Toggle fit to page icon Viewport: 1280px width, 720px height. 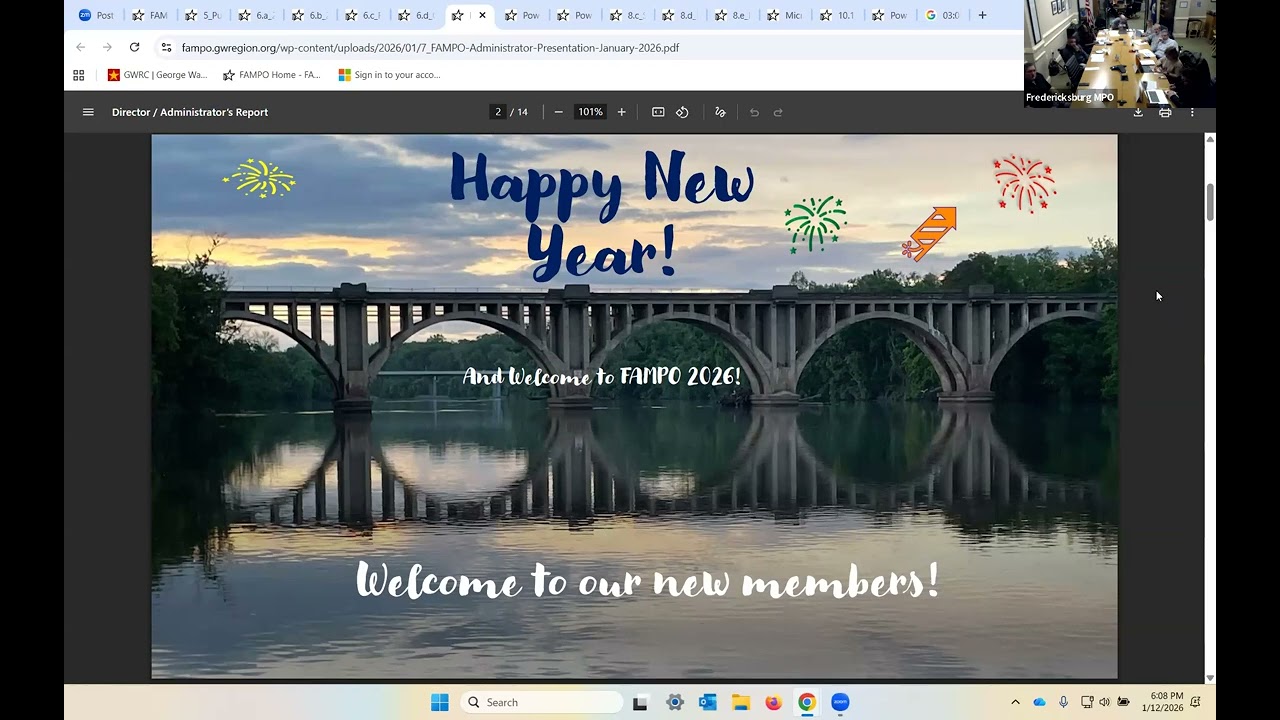pos(658,112)
